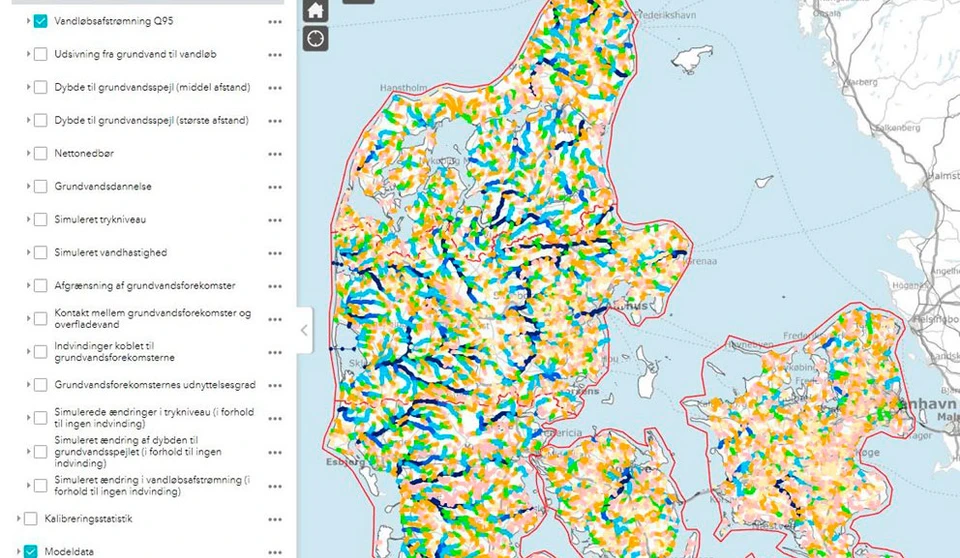Uncheck the Vandløbsafstrømning Q95 layer

(40, 21)
